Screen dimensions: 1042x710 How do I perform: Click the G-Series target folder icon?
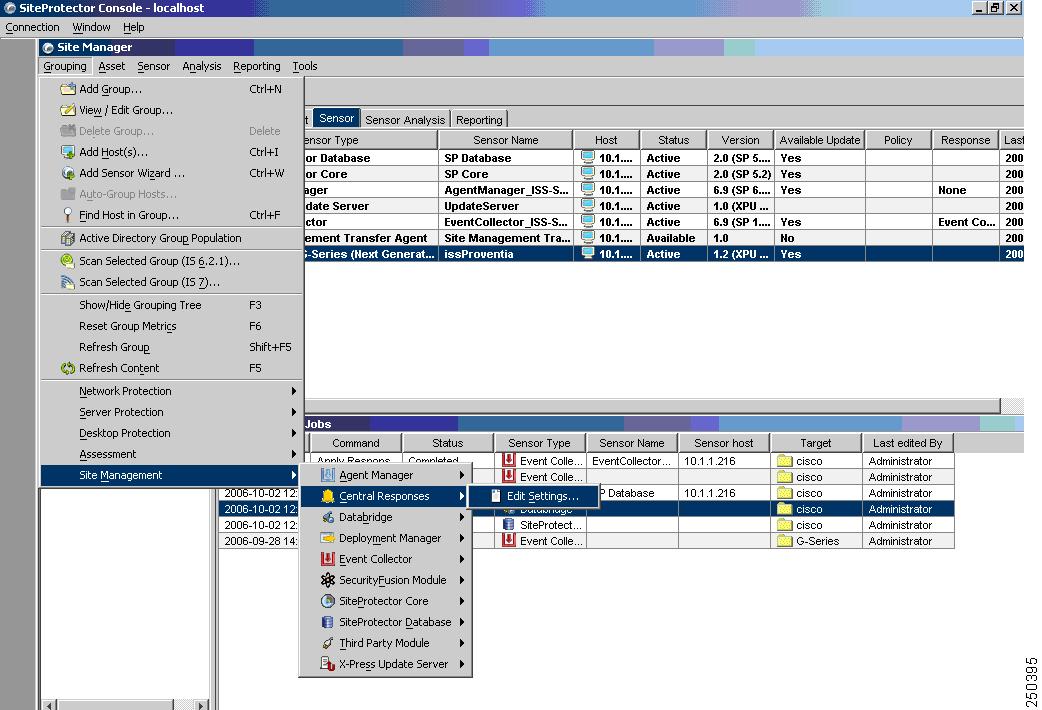click(x=785, y=541)
